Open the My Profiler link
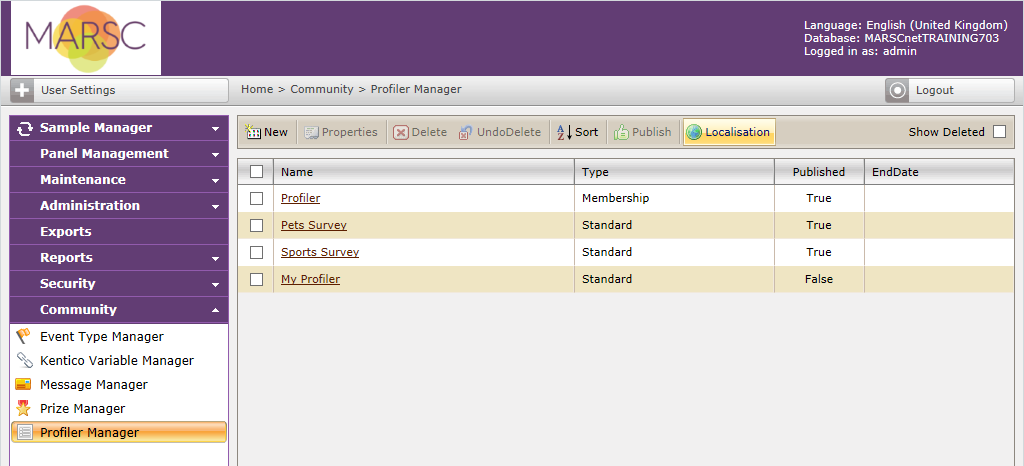The width and height of the screenshot is (1024, 466). point(310,279)
